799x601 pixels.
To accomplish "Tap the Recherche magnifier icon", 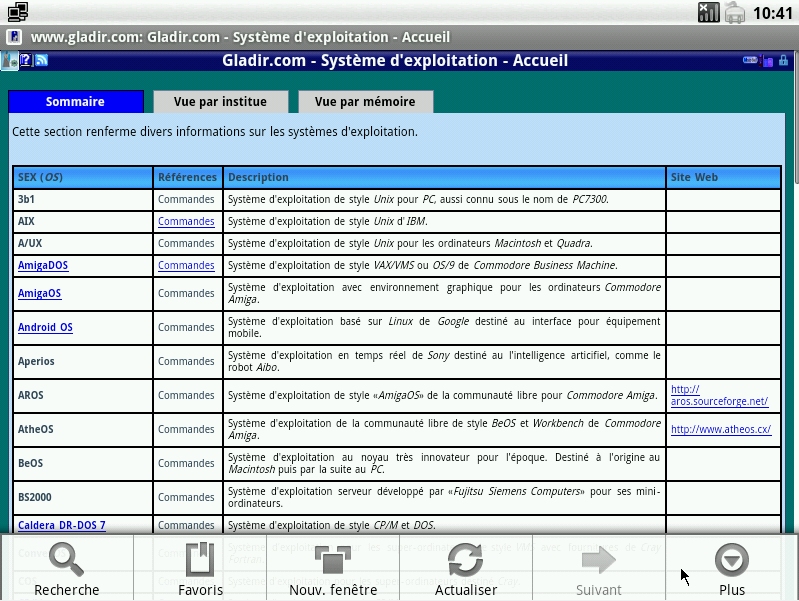I will tap(66, 560).
